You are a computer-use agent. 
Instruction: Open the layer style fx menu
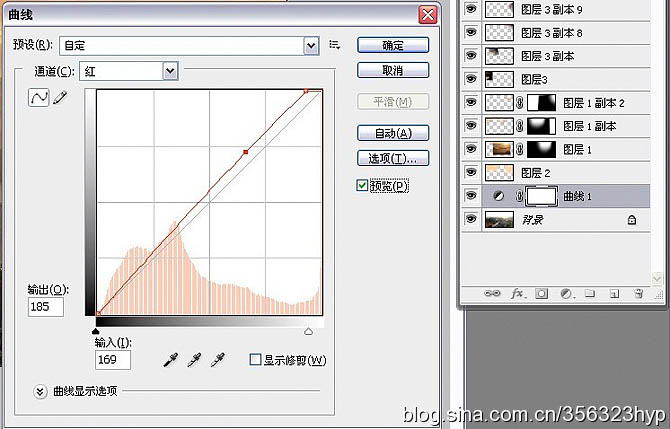(x=518, y=293)
